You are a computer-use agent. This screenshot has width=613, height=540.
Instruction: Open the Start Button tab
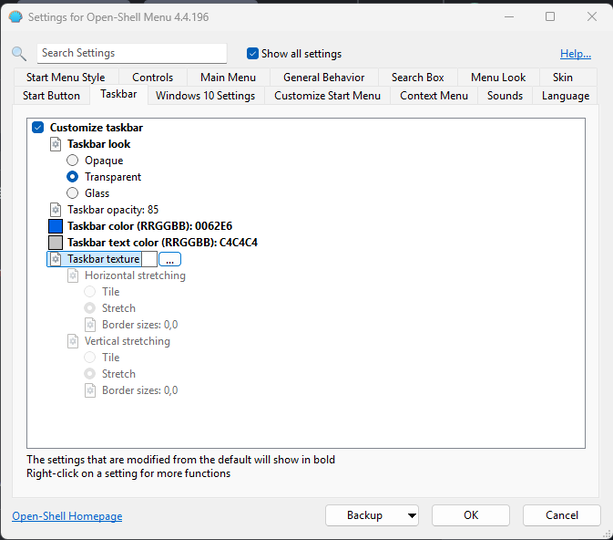(x=51, y=96)
